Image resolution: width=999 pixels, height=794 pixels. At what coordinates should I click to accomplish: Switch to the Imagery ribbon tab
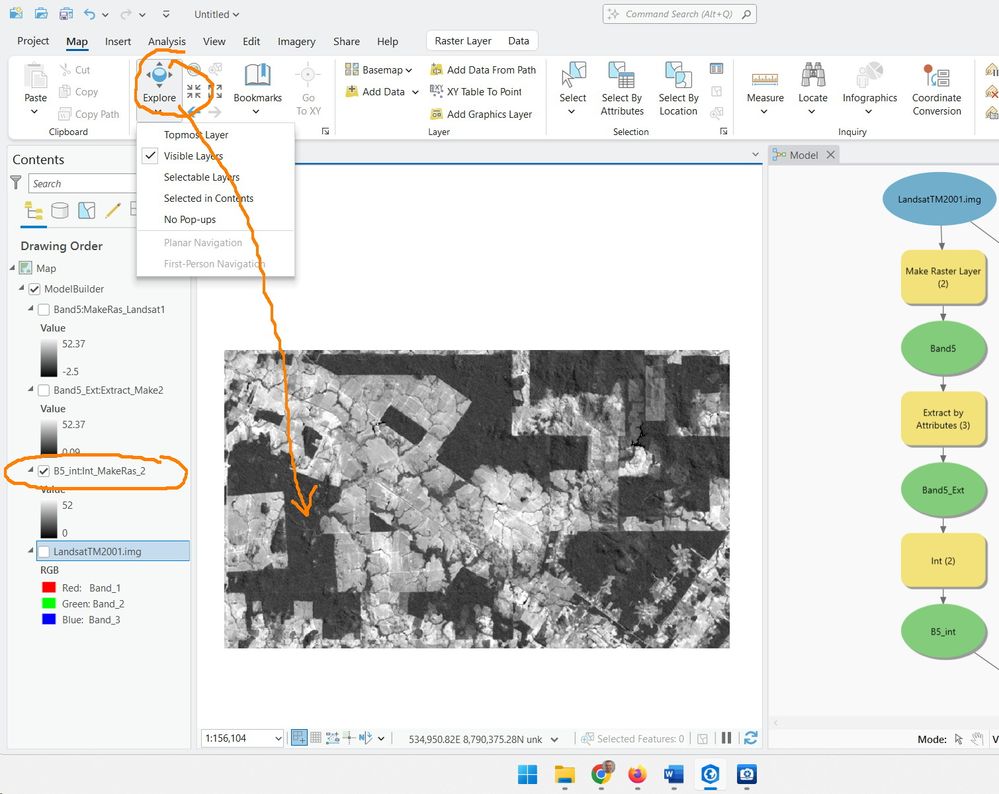(x=296, y=41)
